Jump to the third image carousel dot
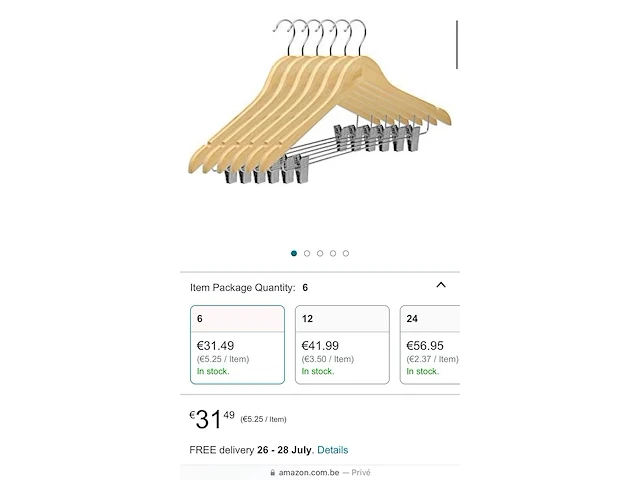The image size is (640, 480). pos(320,253)
